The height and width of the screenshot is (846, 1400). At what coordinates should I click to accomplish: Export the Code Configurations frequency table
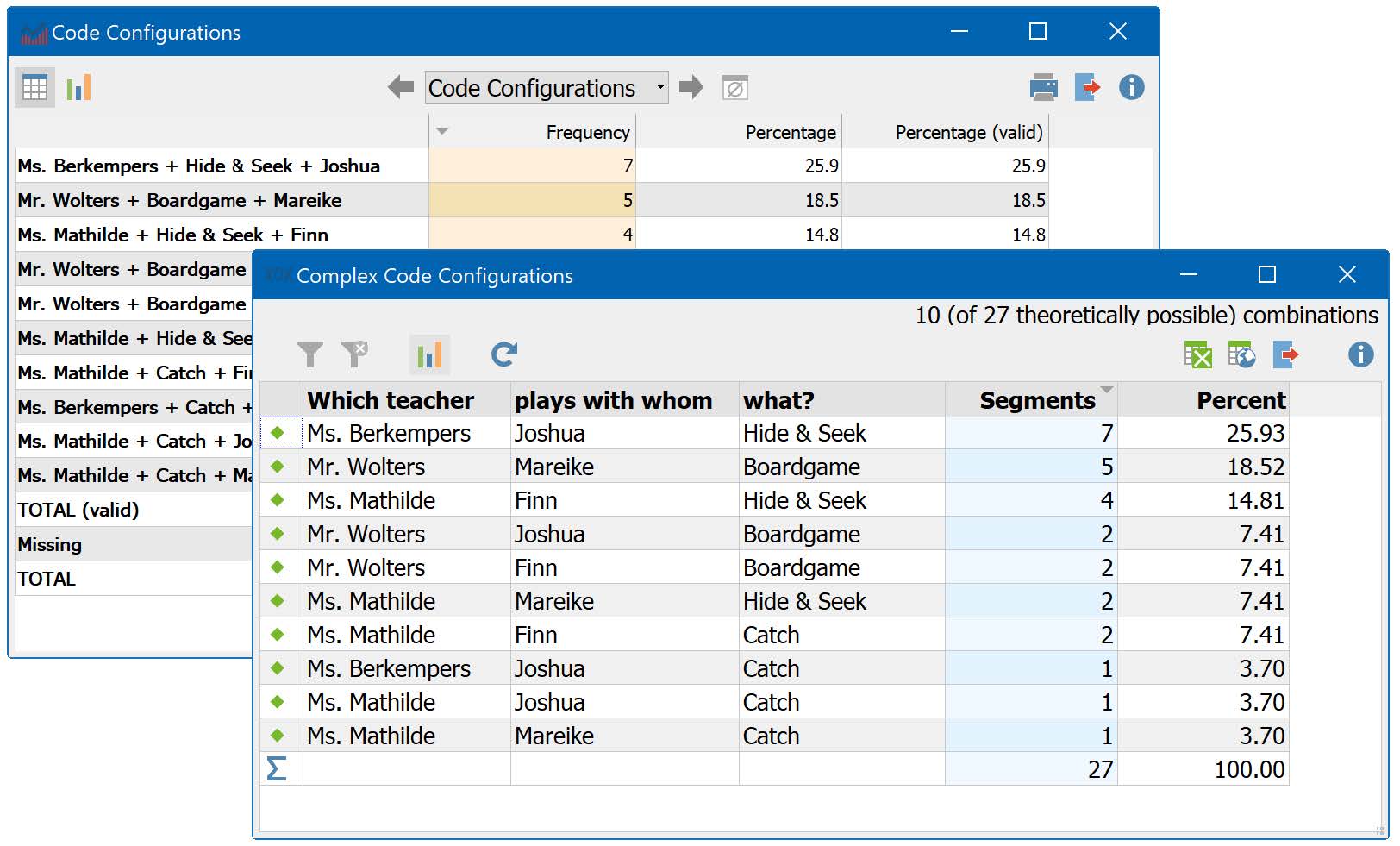tap(1088, 87)
